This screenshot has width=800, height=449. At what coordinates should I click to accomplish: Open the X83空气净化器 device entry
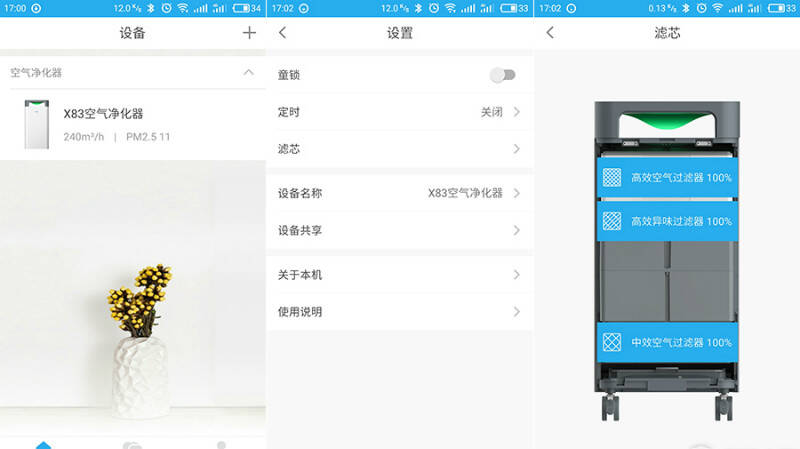pos(133,124)
